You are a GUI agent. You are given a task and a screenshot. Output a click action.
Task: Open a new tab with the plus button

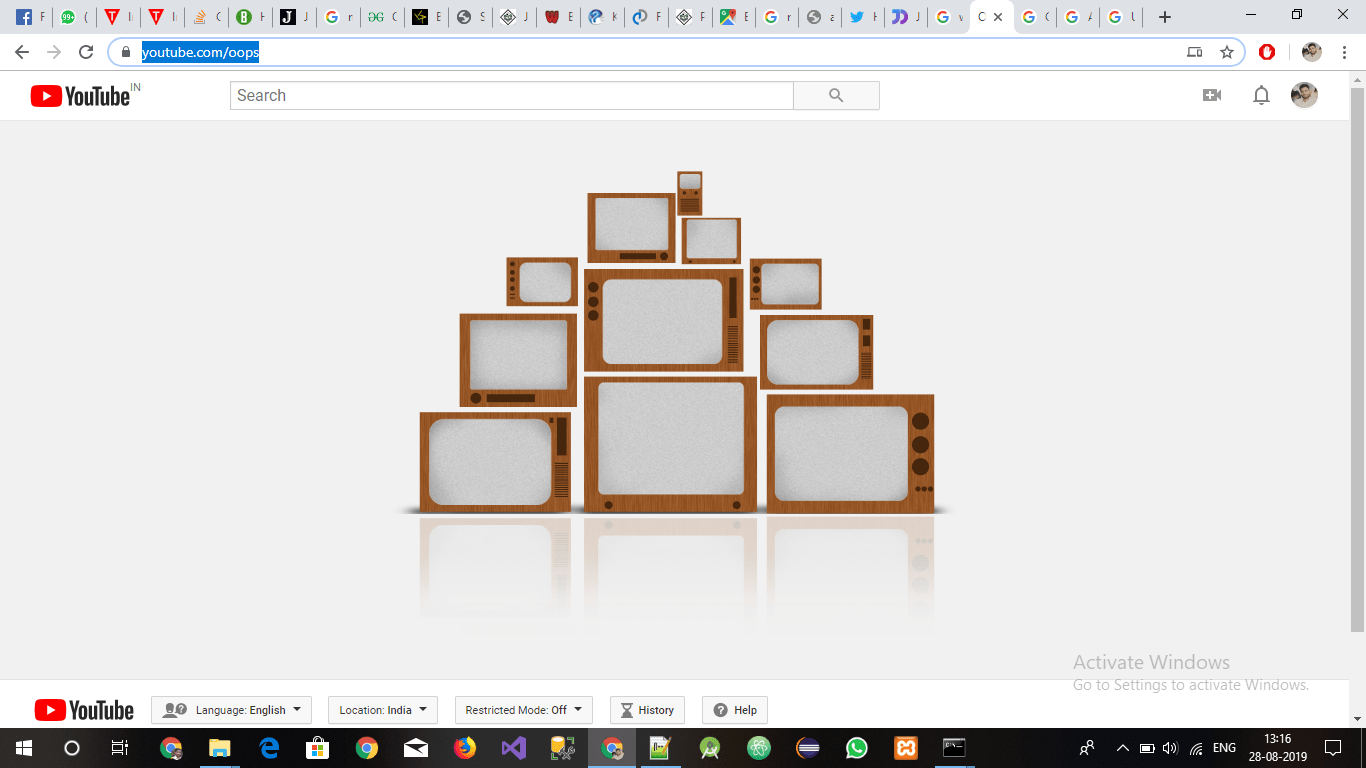click(x=1164, y=17)
